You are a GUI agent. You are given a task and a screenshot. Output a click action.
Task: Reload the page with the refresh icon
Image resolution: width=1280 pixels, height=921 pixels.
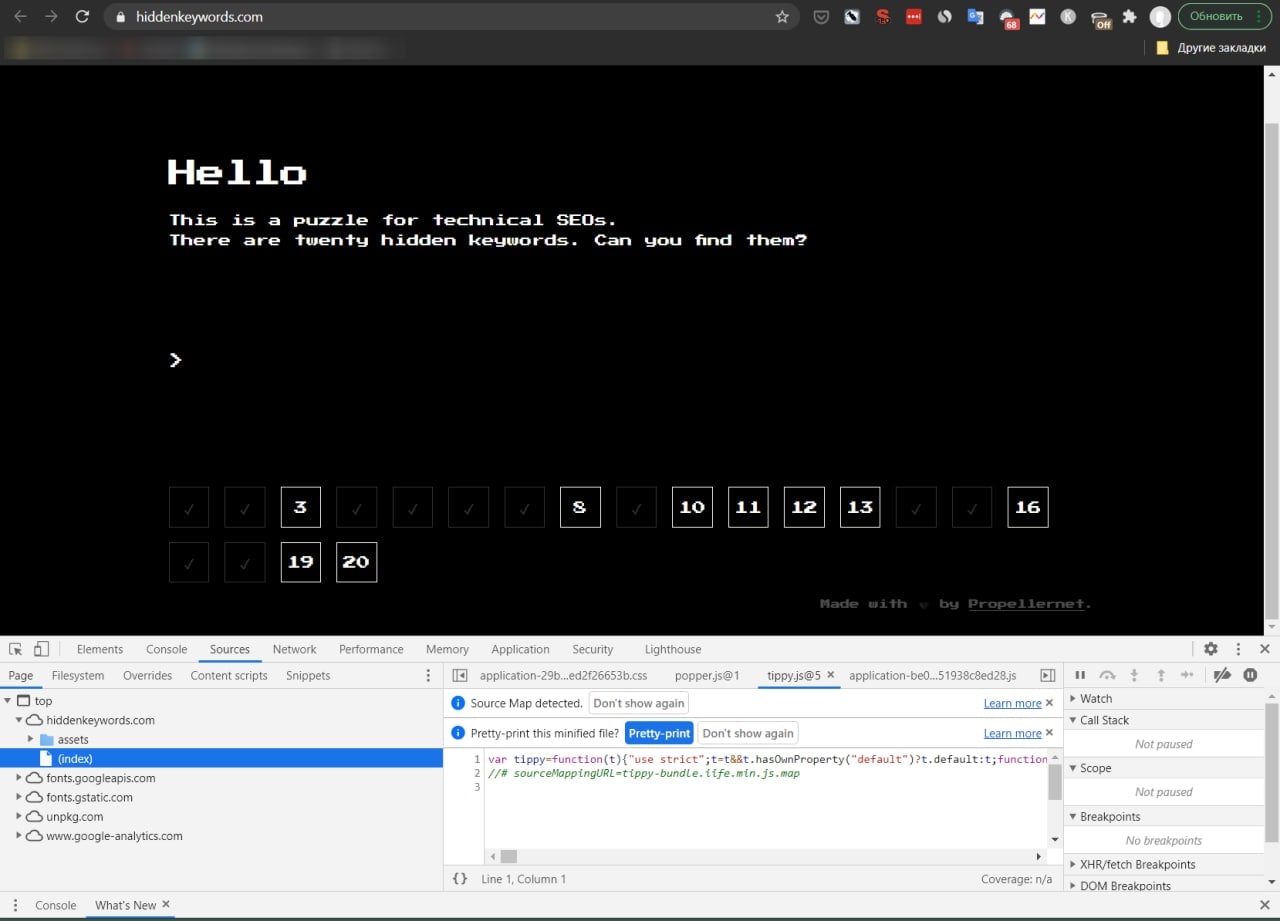[x=82, y=17]
